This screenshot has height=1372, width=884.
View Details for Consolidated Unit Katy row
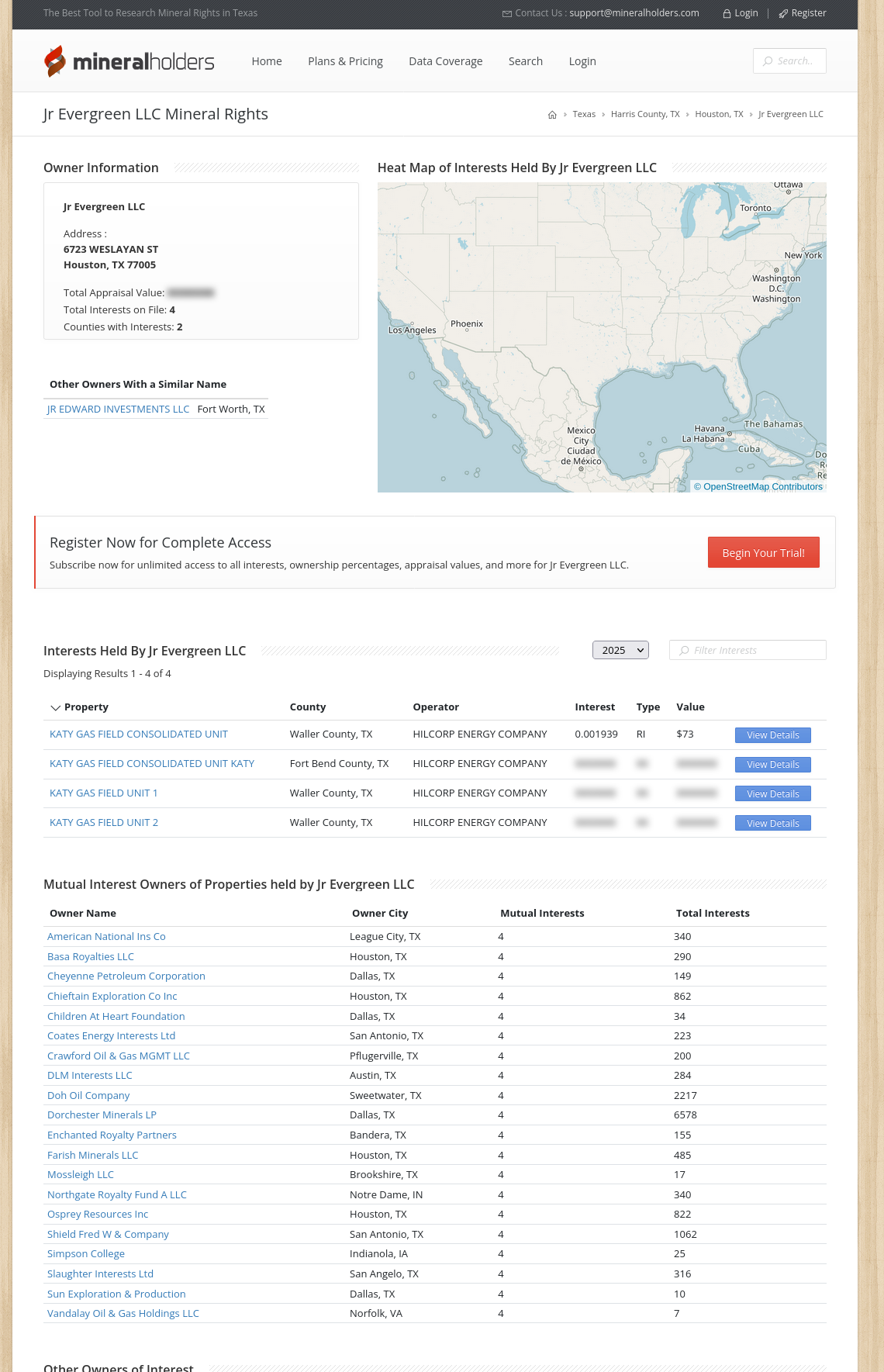click(773, 765)
